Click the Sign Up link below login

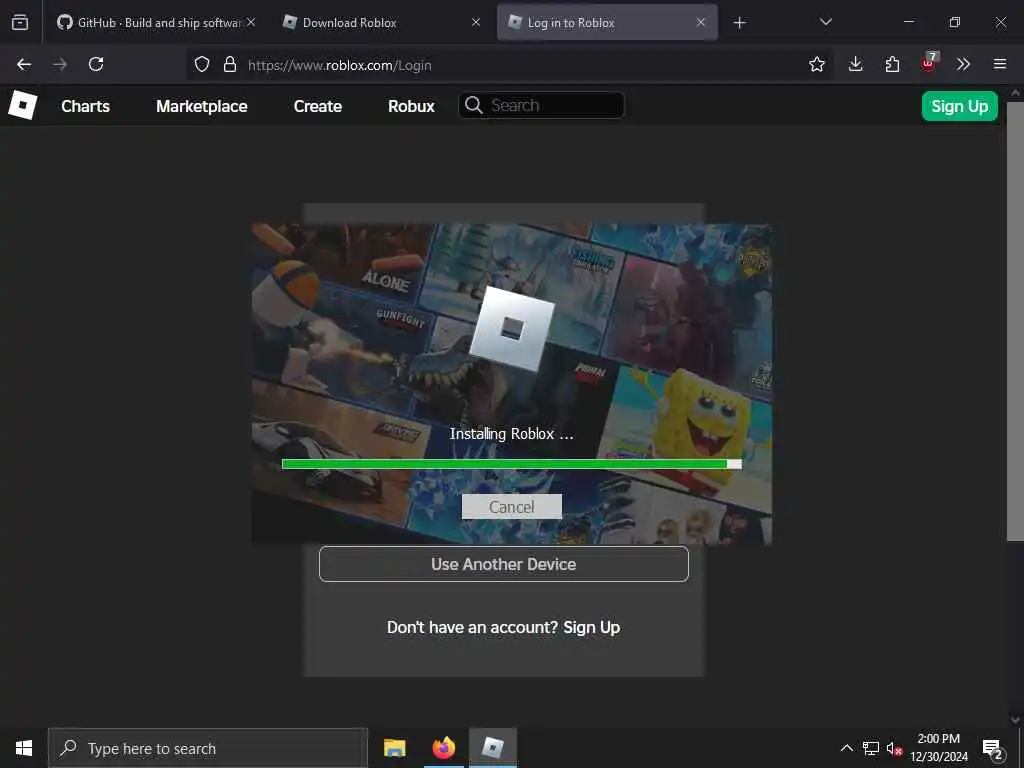592,628
